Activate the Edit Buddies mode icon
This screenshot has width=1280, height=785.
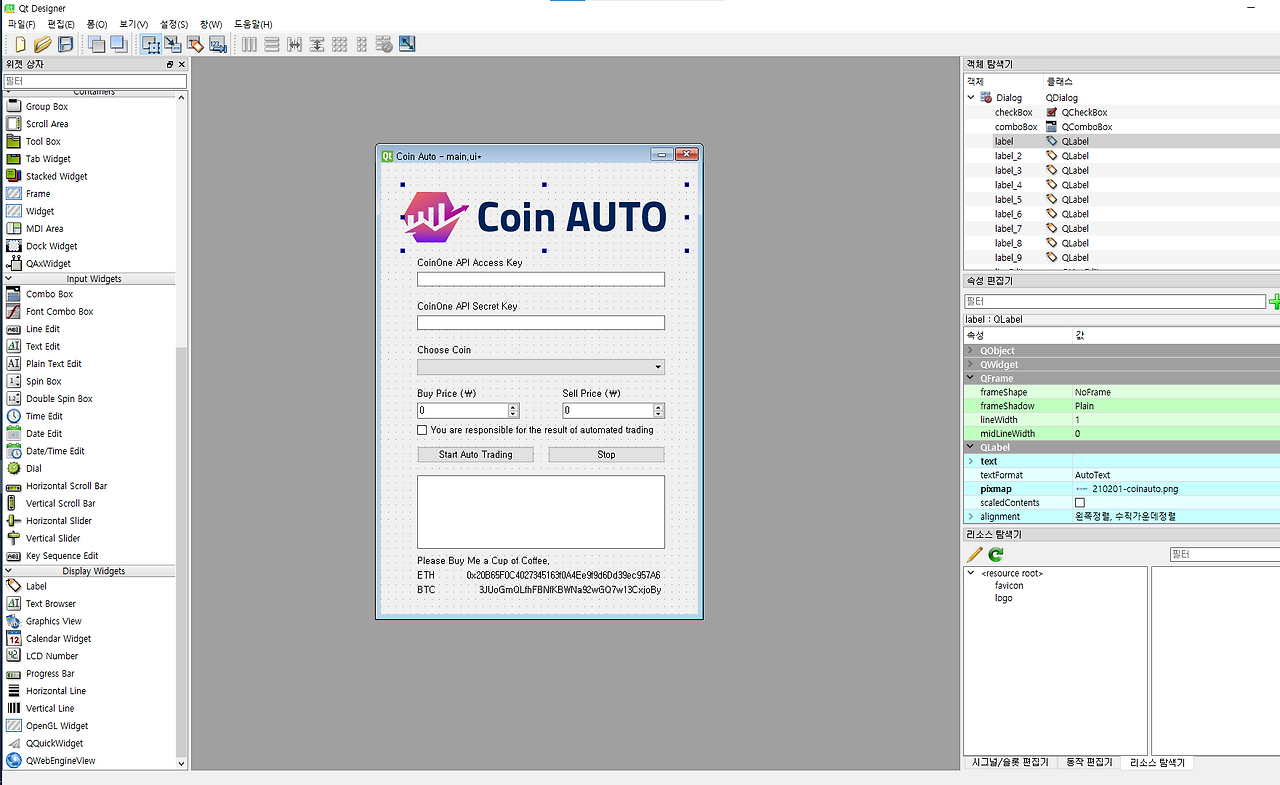coord(195,44)
